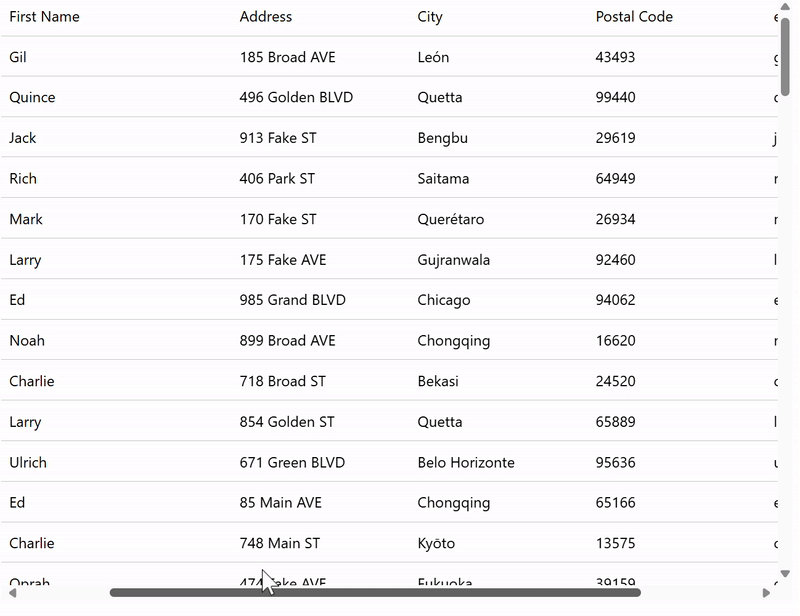Click the horizontal scrollbar left arrow

(14, 593)
